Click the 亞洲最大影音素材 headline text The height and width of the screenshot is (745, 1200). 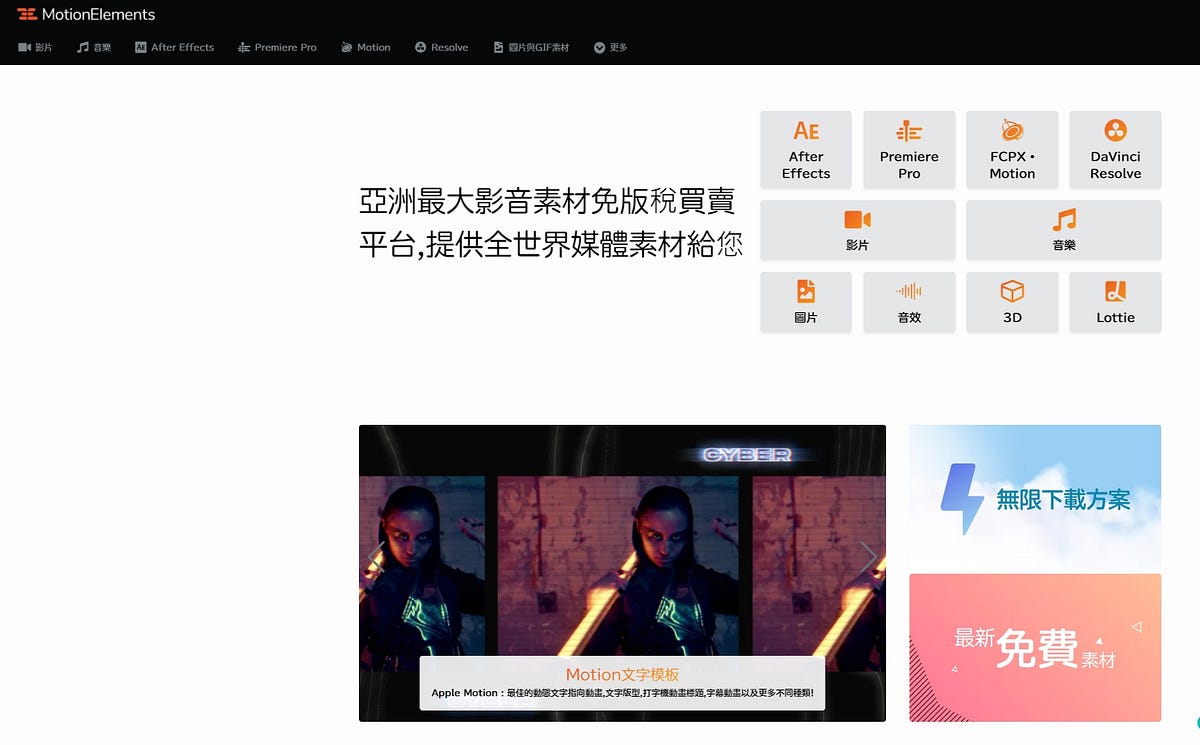[550, 222]
